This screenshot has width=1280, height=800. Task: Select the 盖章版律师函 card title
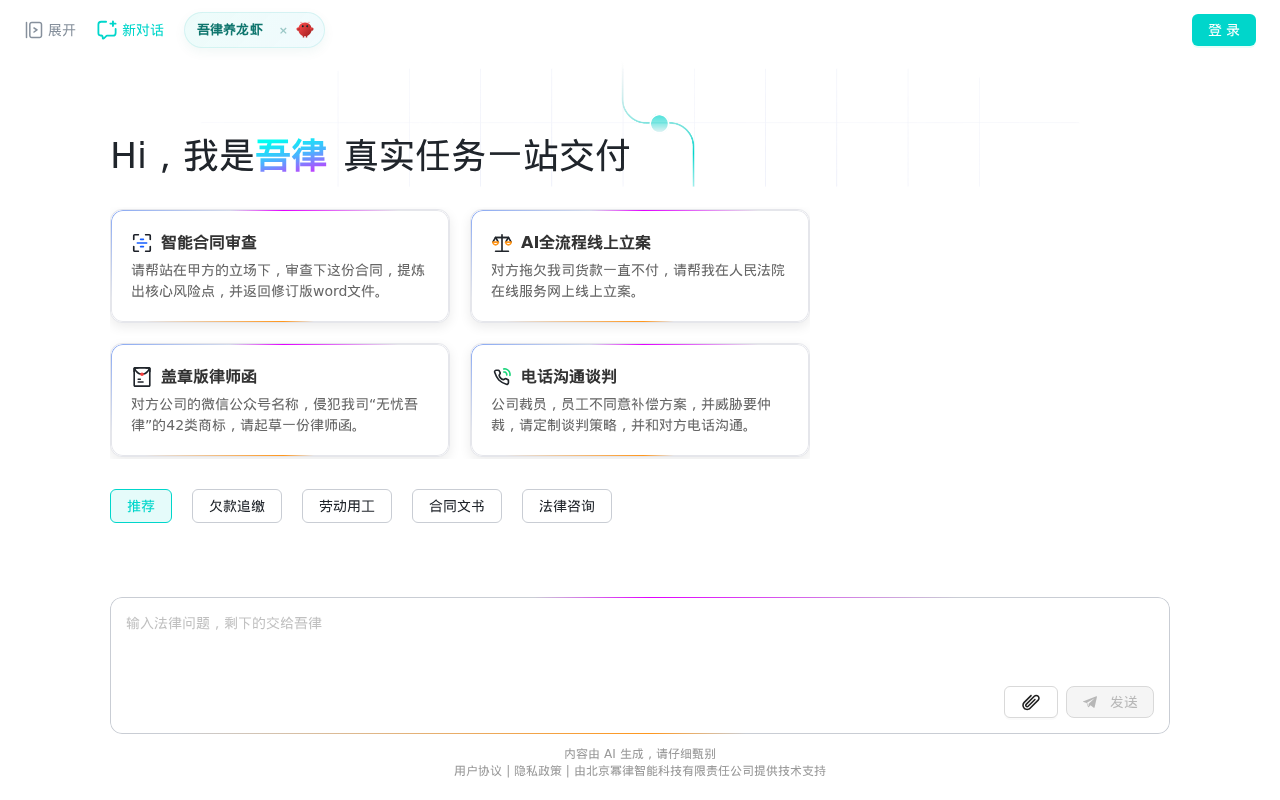pyautogui.click(x=209, y=377)
